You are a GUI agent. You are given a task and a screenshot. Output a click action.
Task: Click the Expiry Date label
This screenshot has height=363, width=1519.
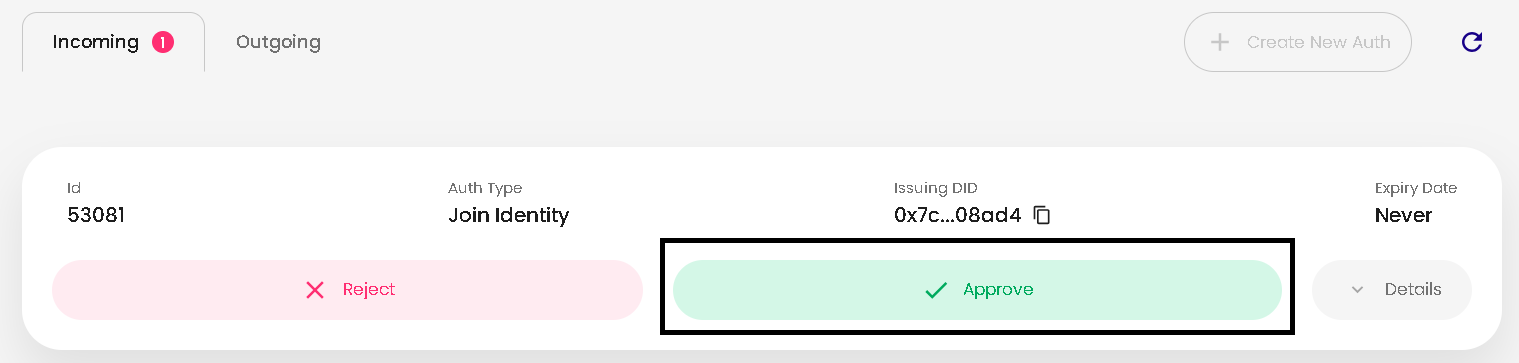(x=1416, y=188)
